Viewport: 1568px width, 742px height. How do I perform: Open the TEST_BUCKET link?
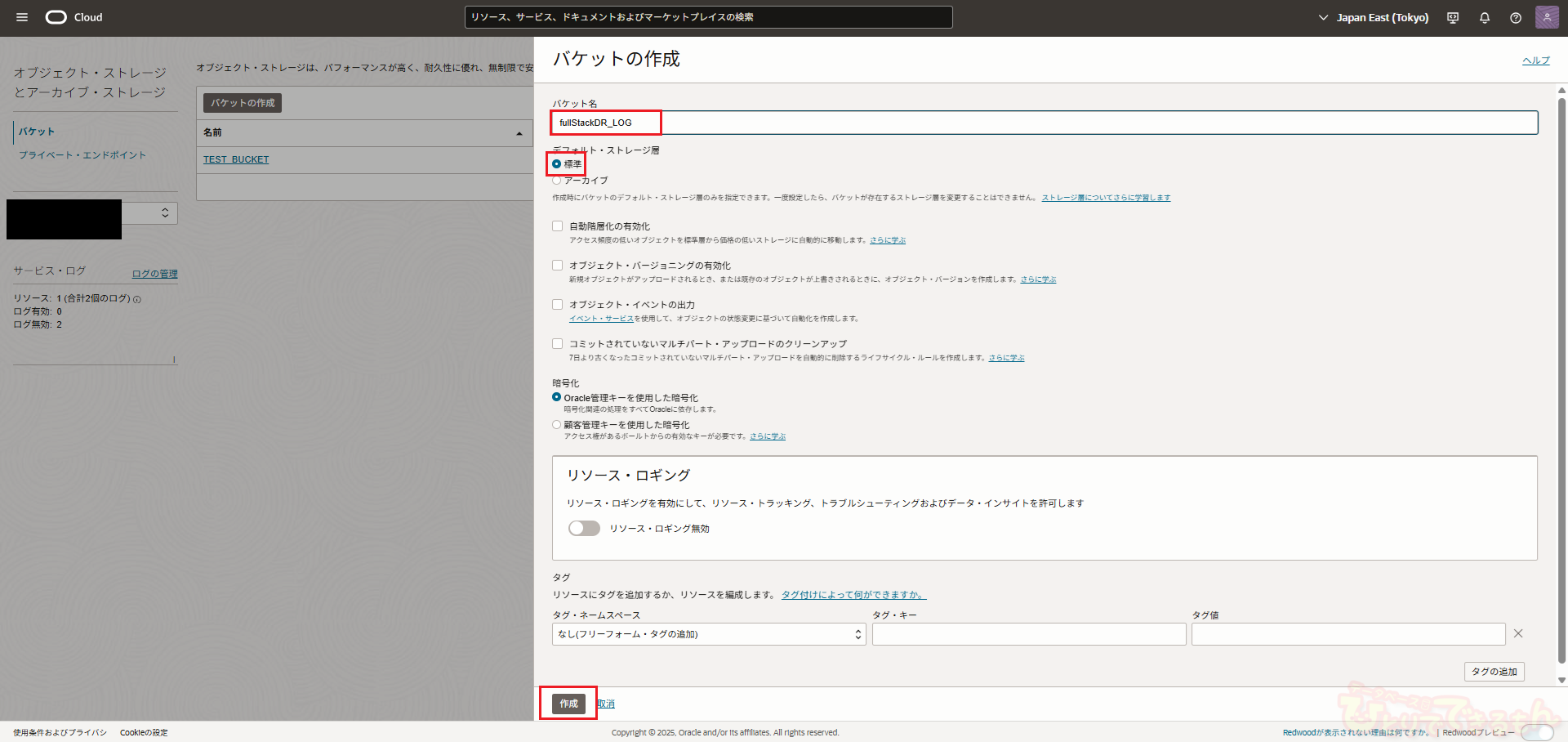coord(236,159)
